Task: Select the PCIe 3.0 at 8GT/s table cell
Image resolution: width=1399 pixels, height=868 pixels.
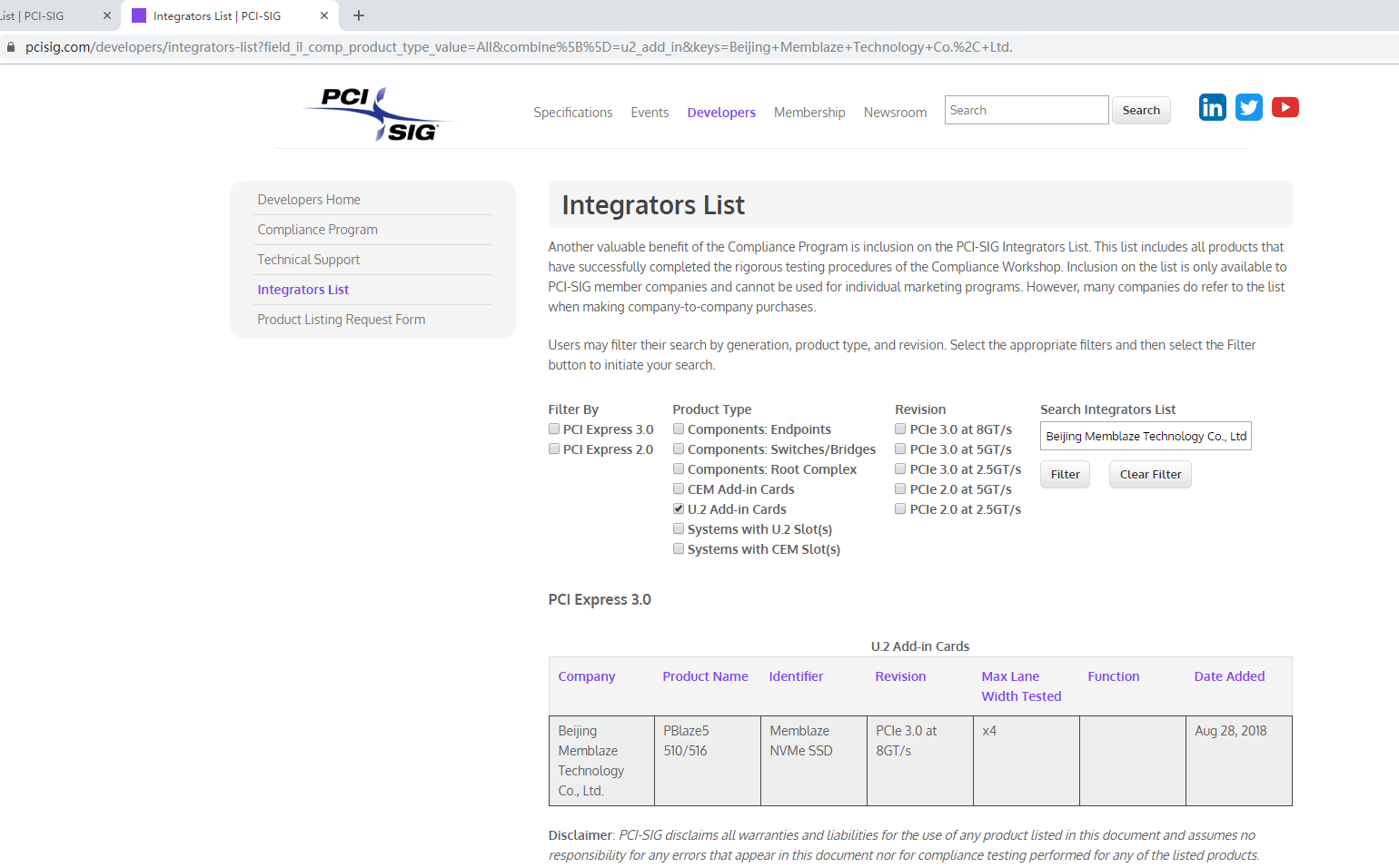Action: pyautogui.click(x=920, y=761)
